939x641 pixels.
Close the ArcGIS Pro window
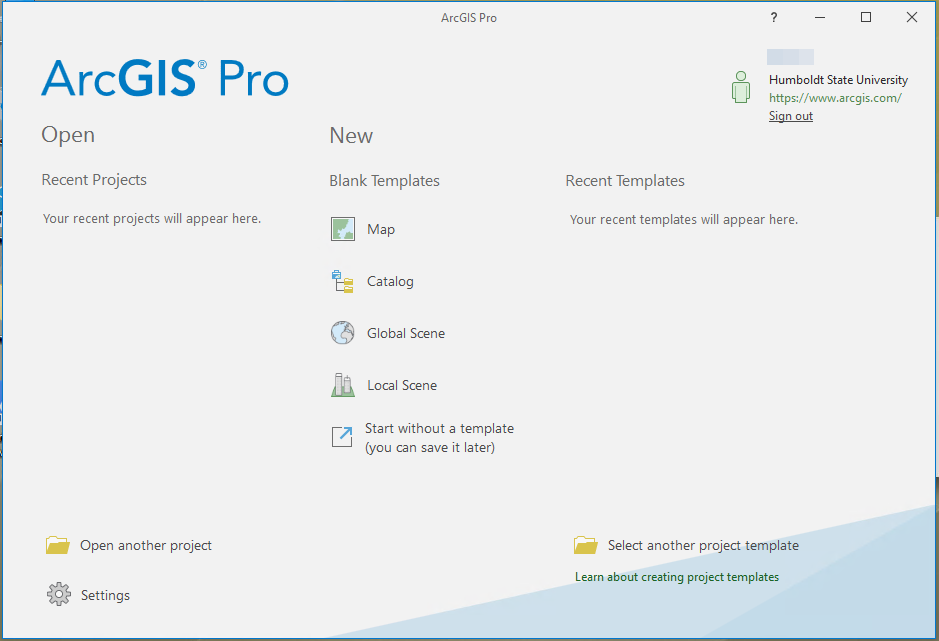(x=911, y=17)
